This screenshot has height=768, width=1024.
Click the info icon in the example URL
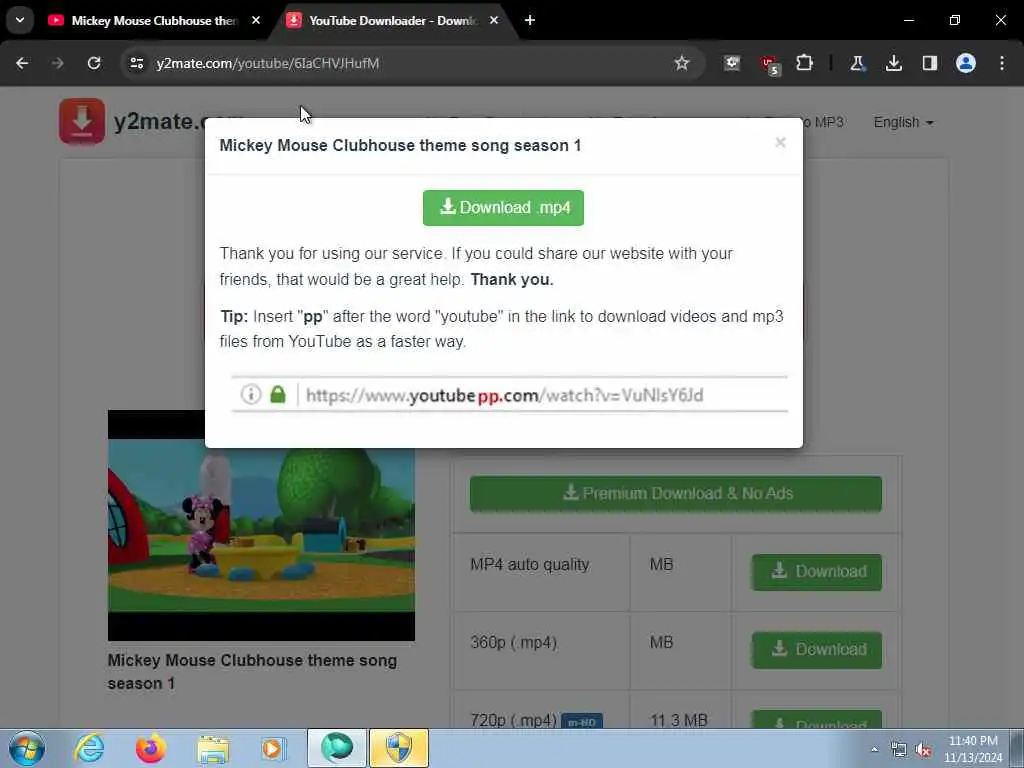click(x=251, y=394)
